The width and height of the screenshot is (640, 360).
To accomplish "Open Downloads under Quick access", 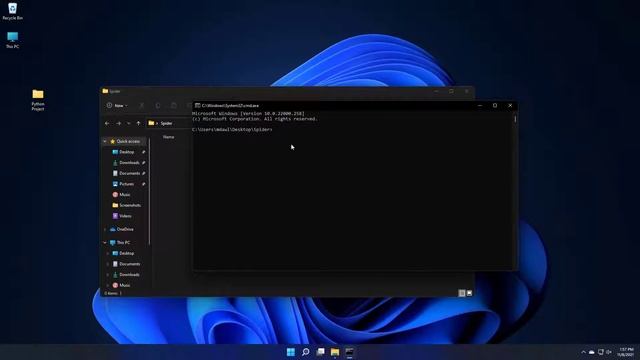I will 129,162.
